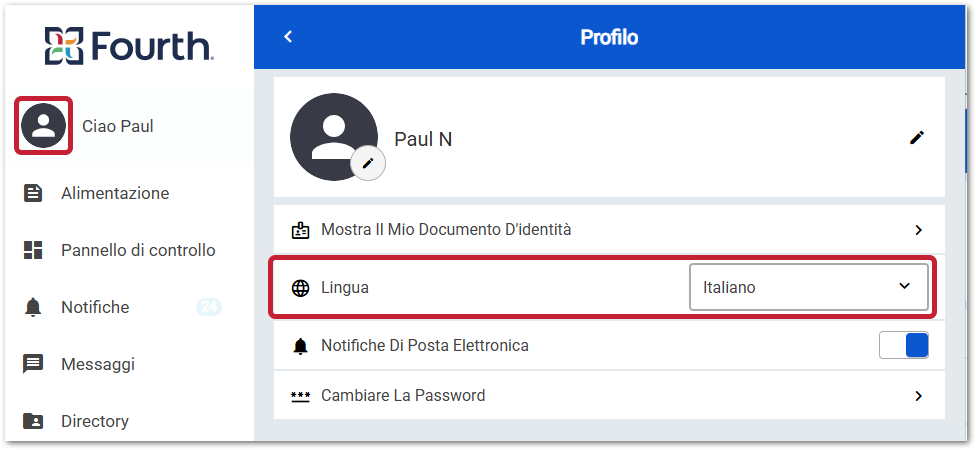The width and height of the screenshot is (976, 450).
Task: Click the Directory folder icon
Action: 33,421
